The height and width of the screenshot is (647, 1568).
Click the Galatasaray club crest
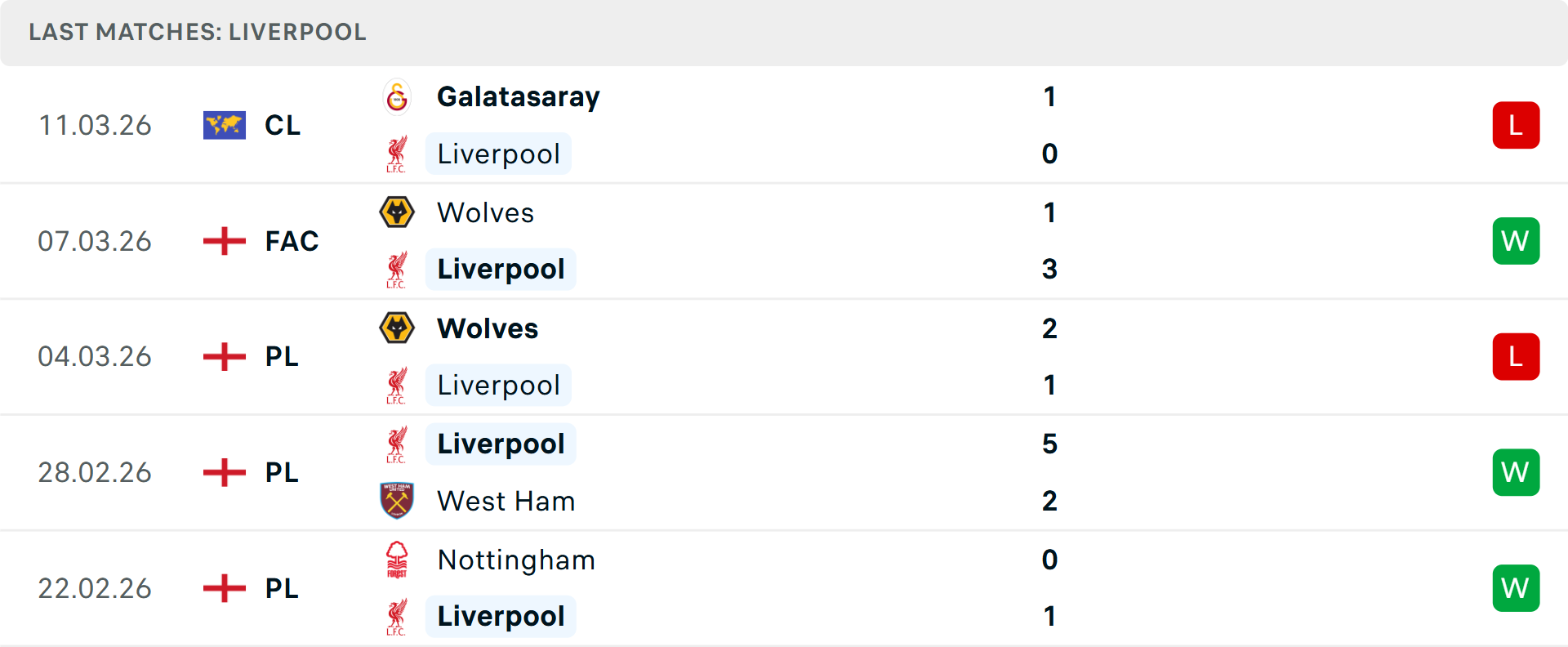point(397,96)
